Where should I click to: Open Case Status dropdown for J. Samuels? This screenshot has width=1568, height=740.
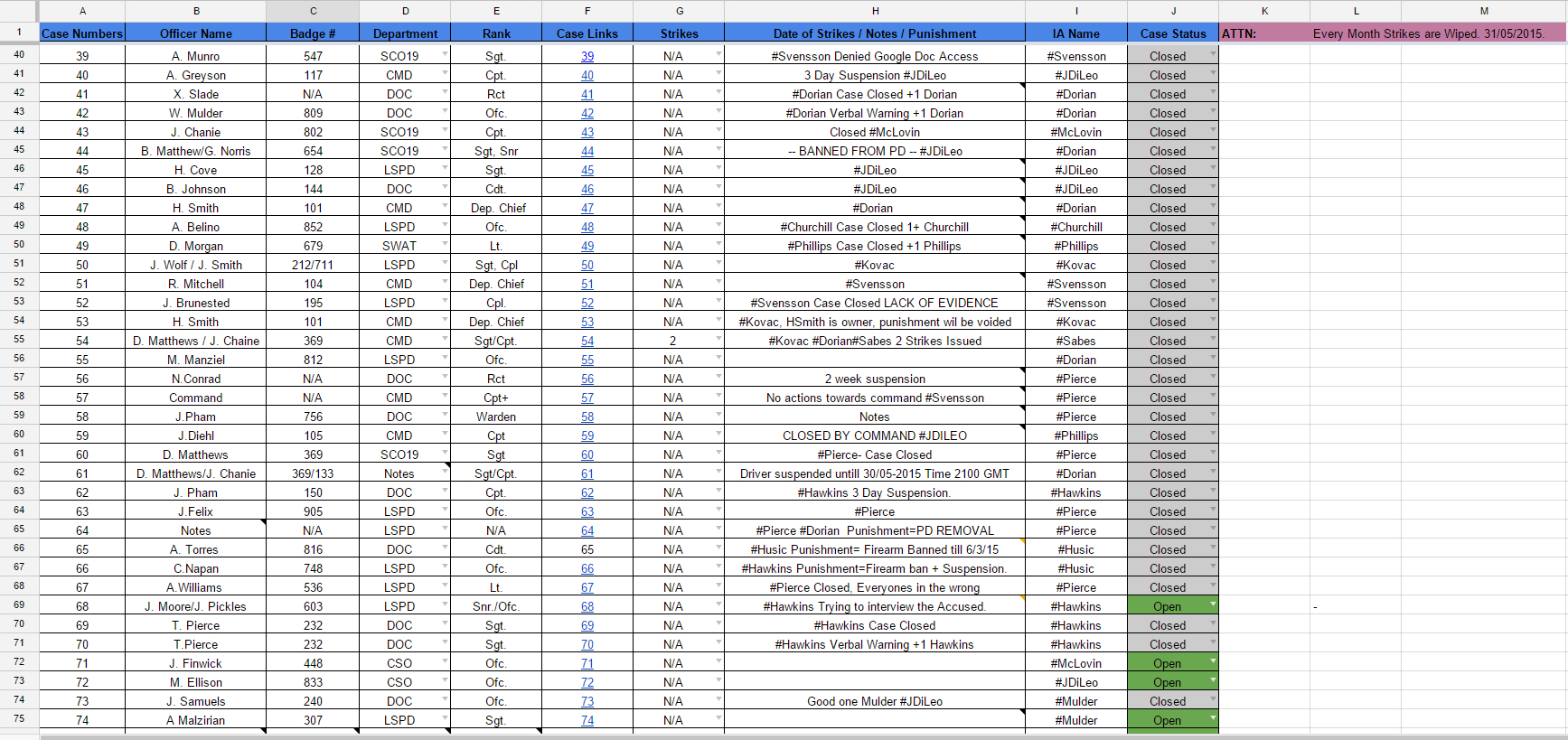tap(1213, 699)
